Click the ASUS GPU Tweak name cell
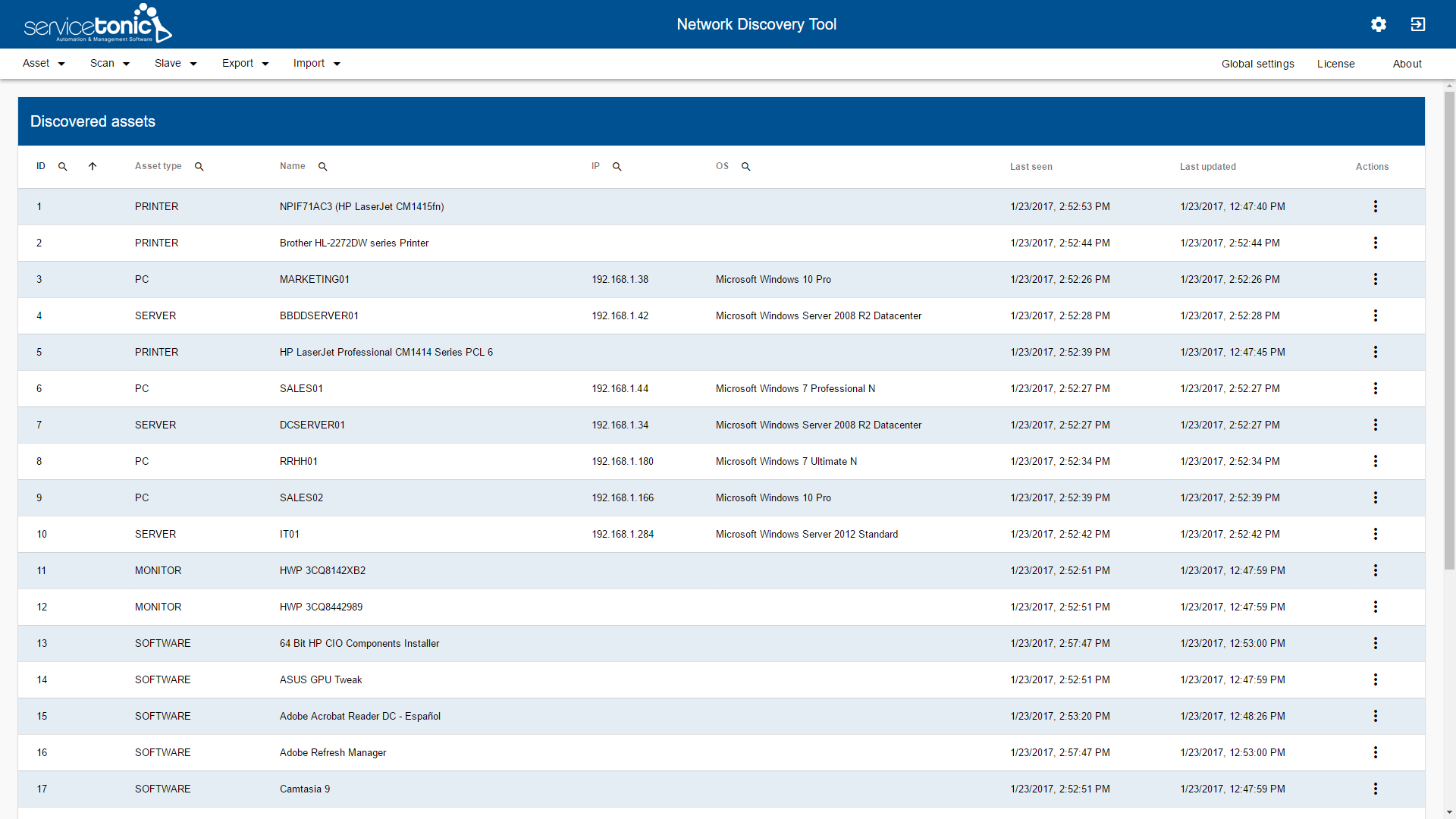 click(320, 679)
